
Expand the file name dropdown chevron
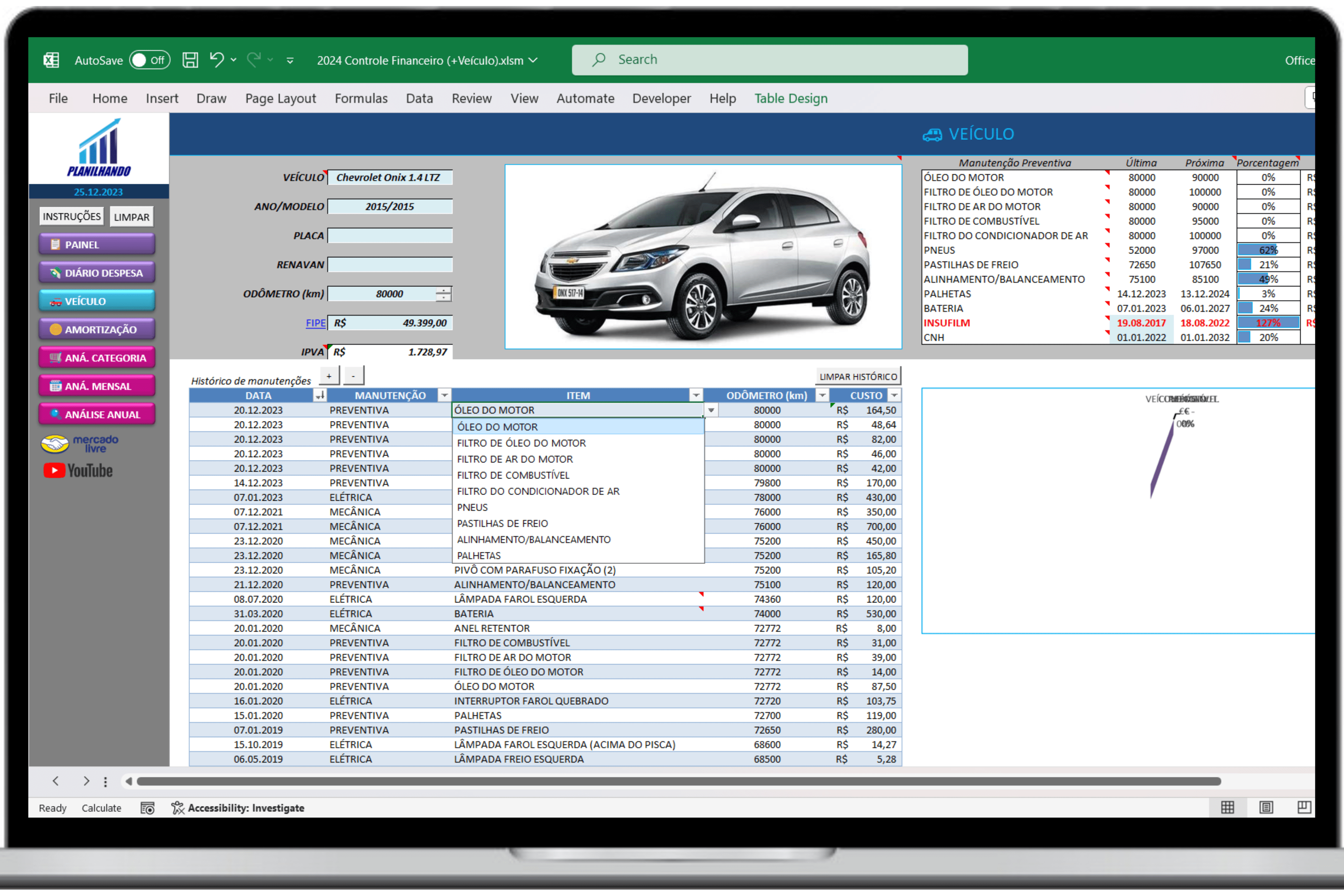click(x=533, y=60)
